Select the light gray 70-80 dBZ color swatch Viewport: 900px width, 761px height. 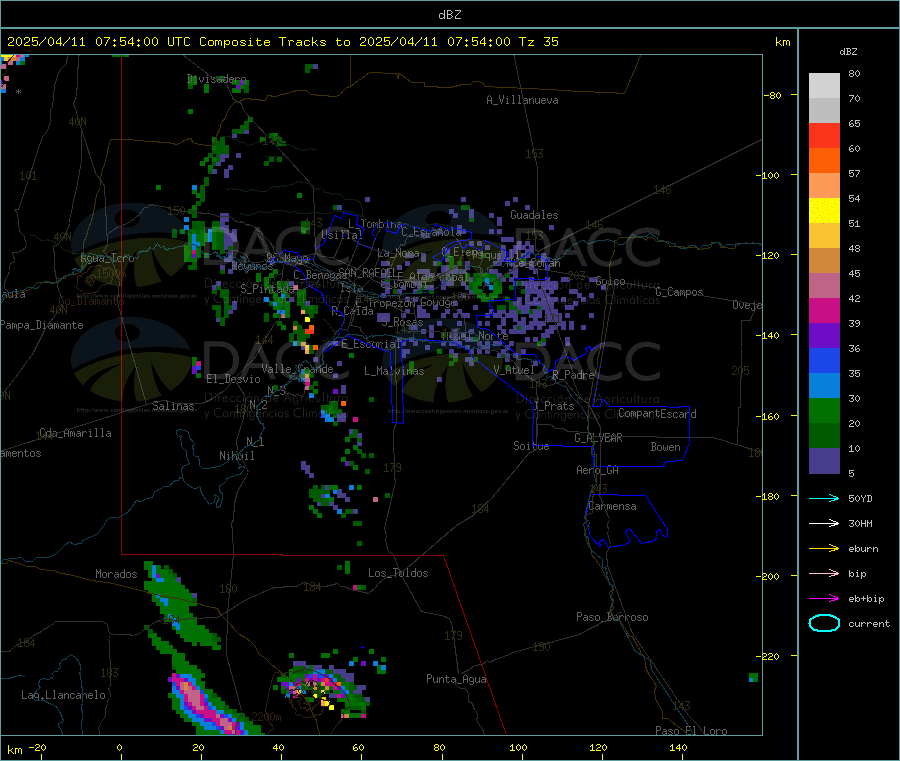[824, 86]
